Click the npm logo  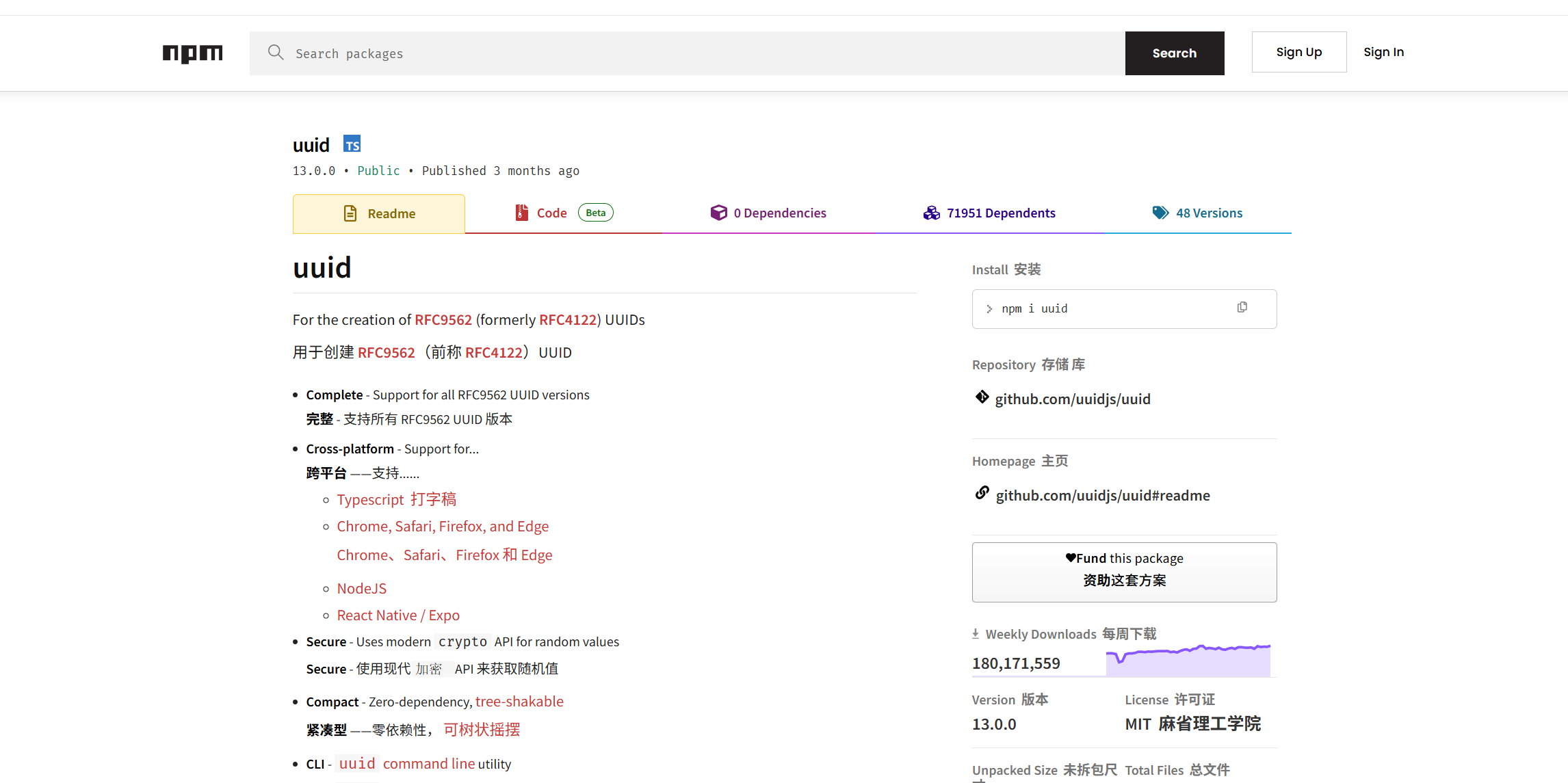[192, 53]
